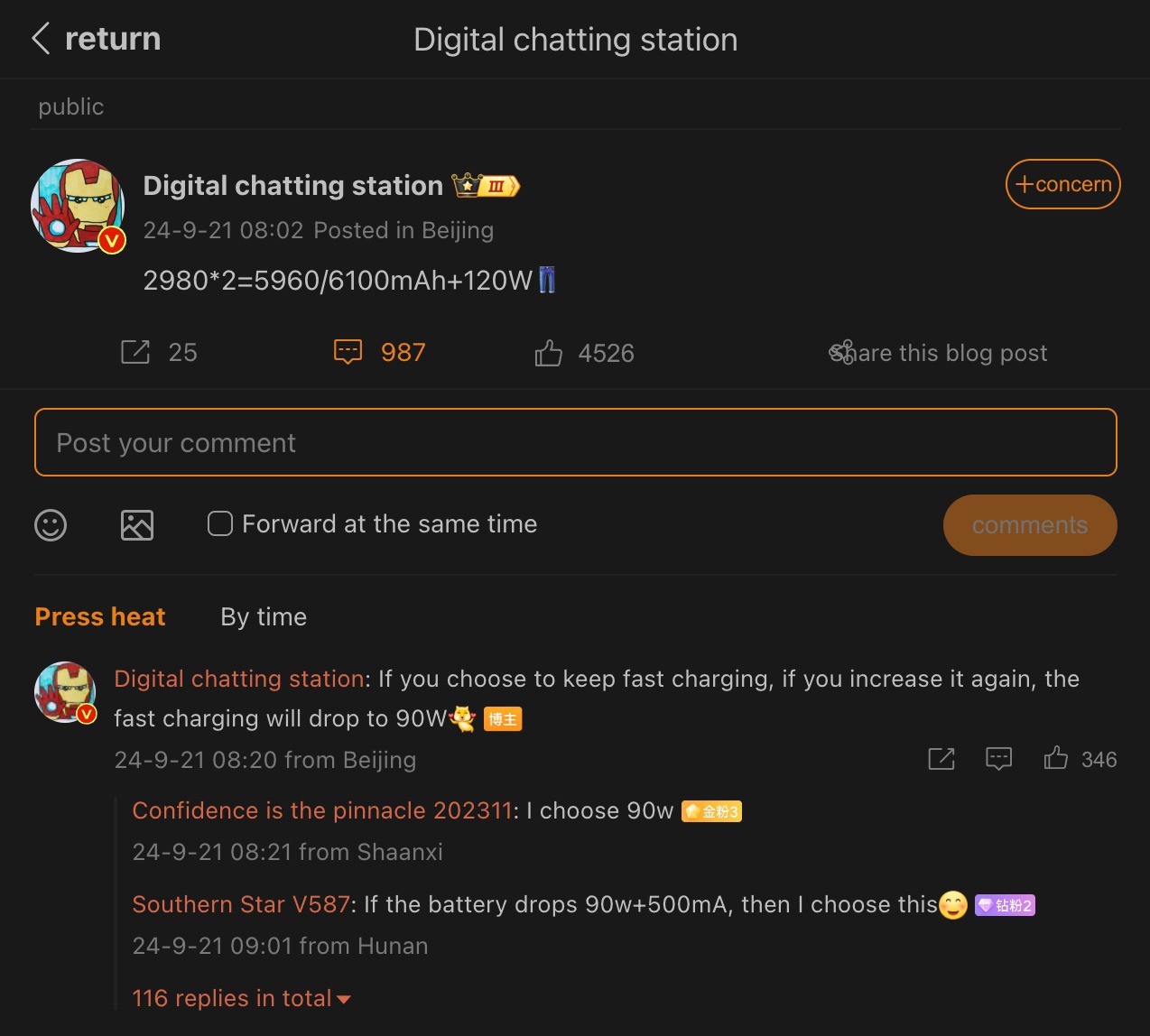Click the +concern follow button
The width and height of the screenshot is (1150, 1036).
click(x=1062, y=184)
